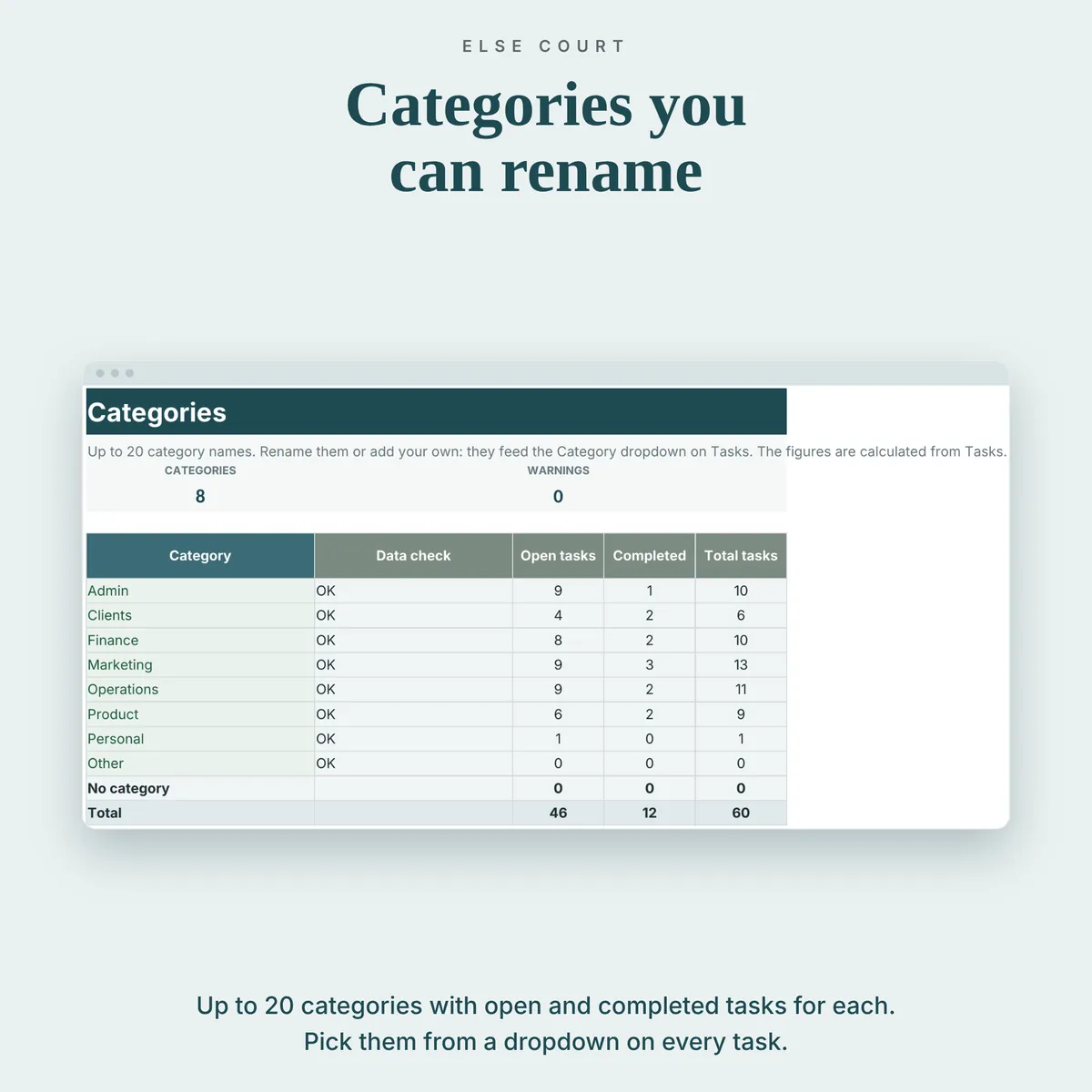Click Clients' open tasks value 4

558,615
